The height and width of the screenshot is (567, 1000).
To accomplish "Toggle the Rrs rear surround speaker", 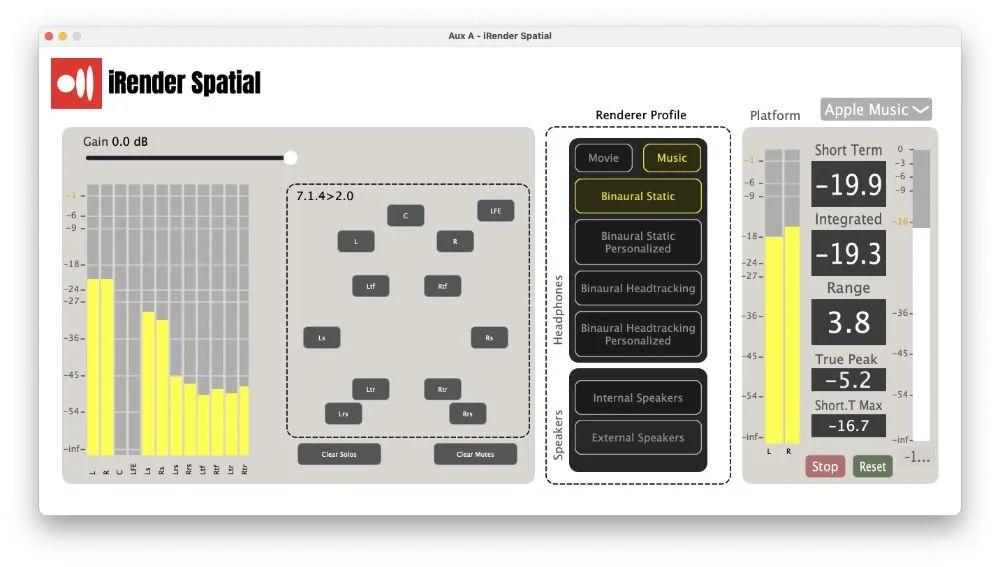I will click(467, 414).
